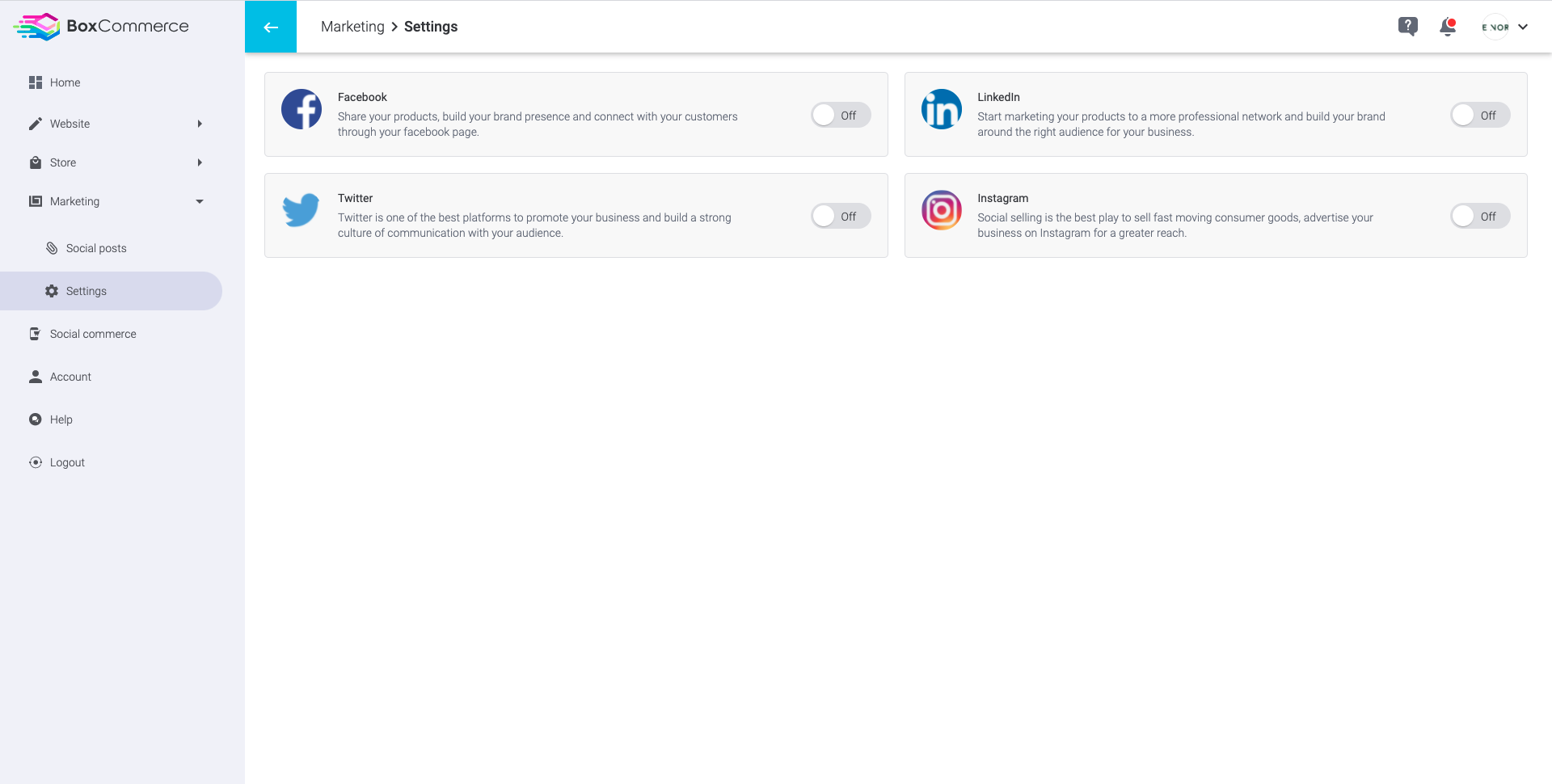Screen dimensions: 1552x784
Task: Click the LinkedIn icon
Action: 941,109
